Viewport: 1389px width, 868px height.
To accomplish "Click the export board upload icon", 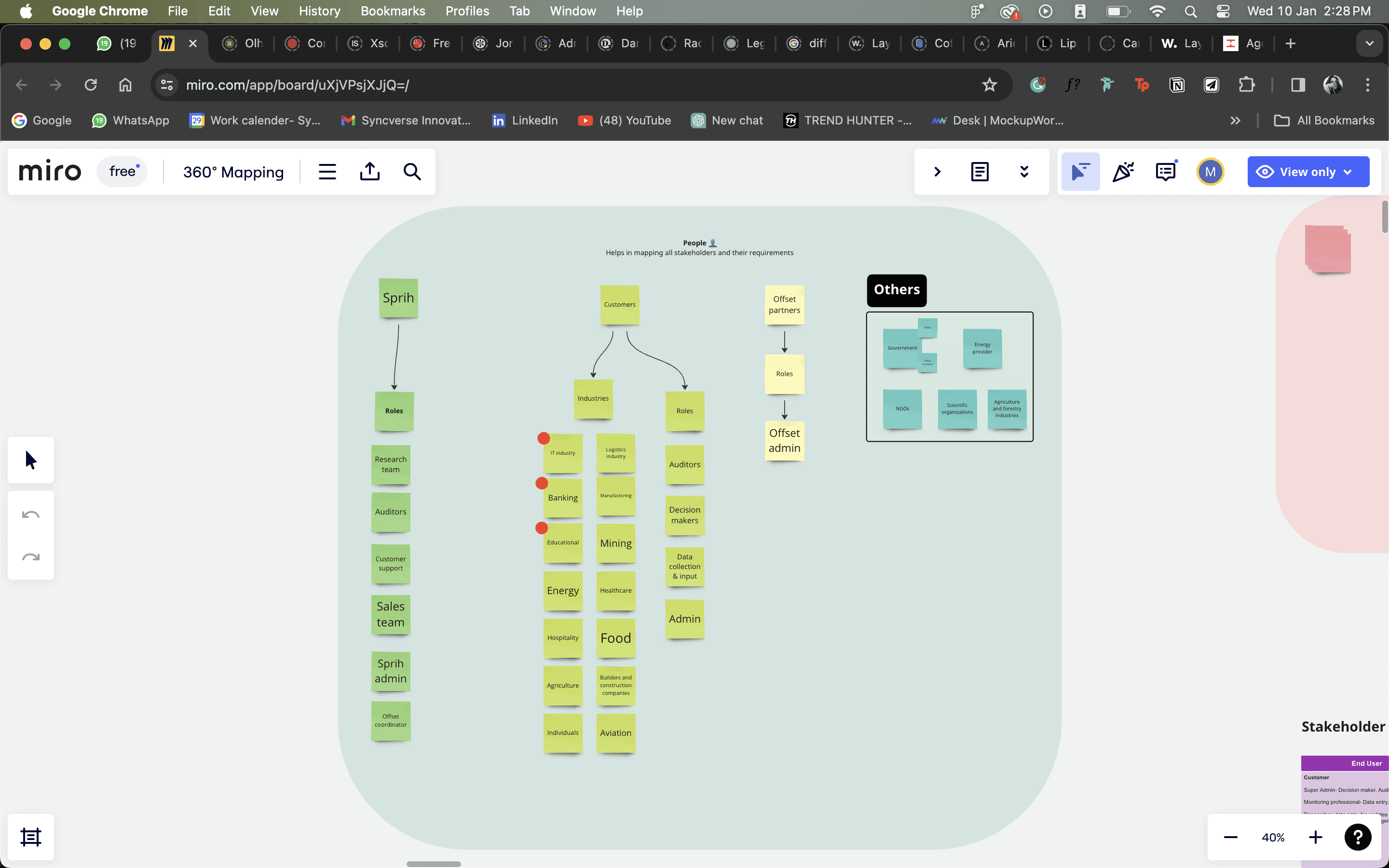I will tap(369, 172).
